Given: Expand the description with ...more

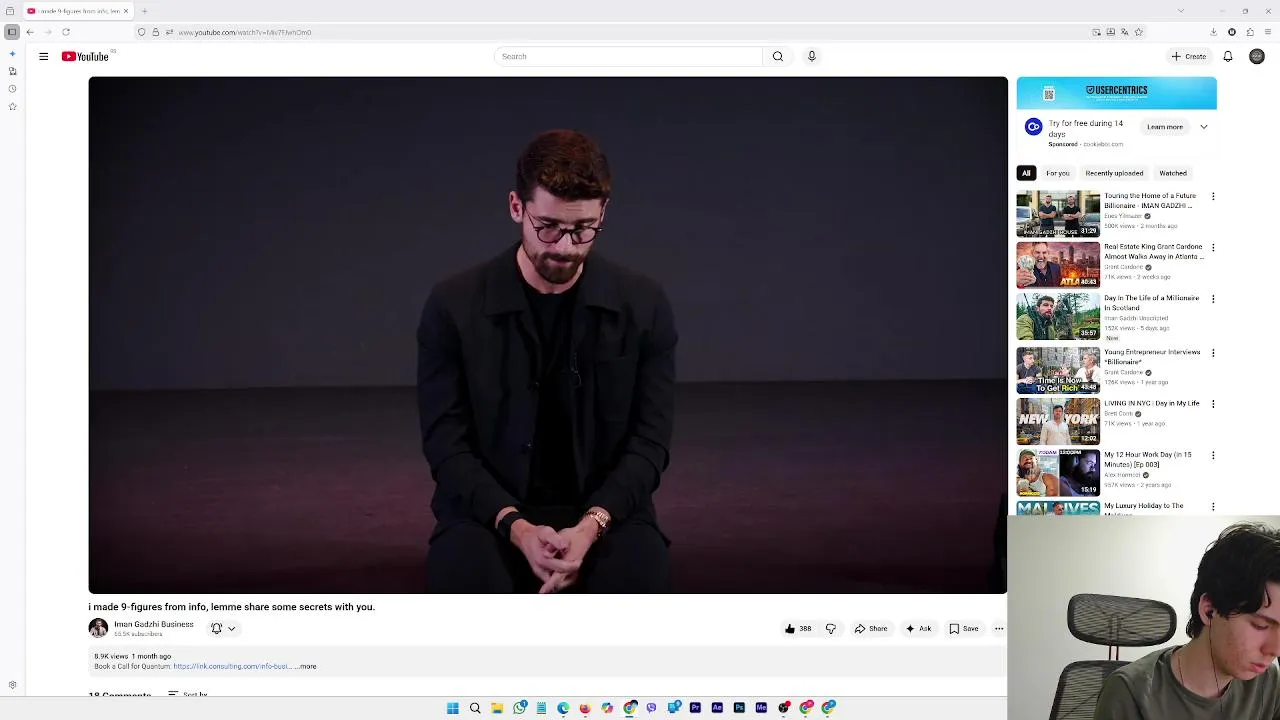Looking at the screenshot, I should coord(306,666).
